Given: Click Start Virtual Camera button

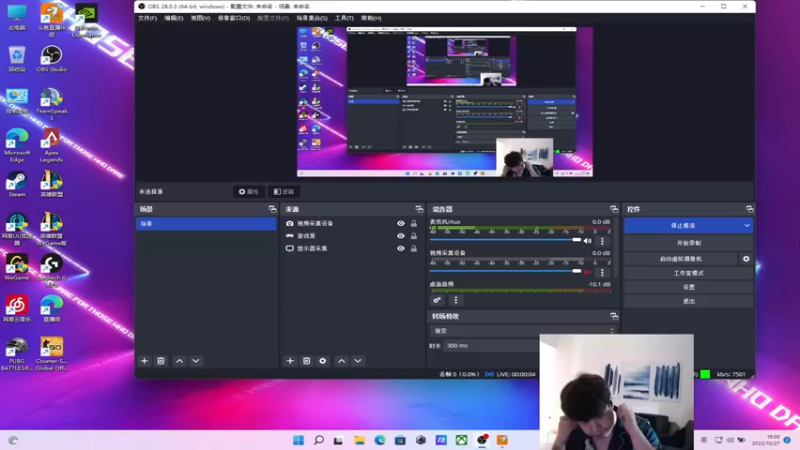Looking at the screenshot, I should pyautogui.click(x=681, y=259).
